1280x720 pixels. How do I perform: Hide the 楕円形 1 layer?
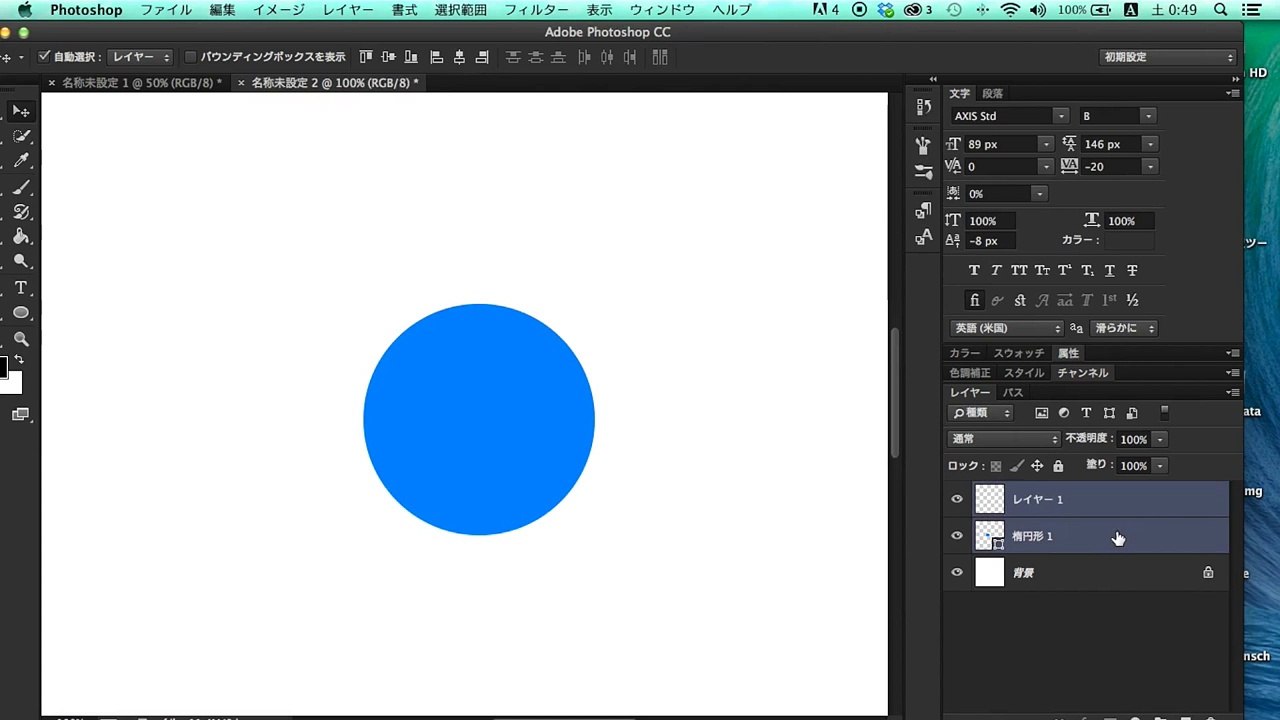tap(957, 536)
